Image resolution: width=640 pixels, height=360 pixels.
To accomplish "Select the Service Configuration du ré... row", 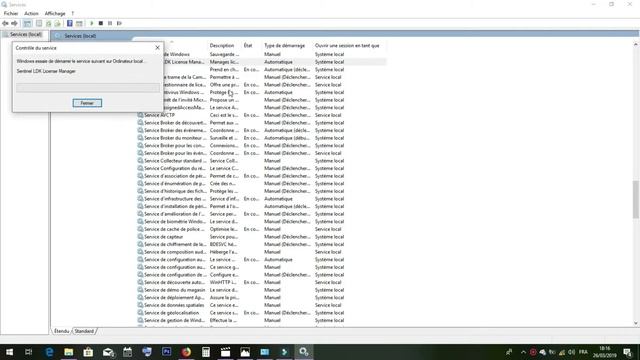I will [261, 168].
